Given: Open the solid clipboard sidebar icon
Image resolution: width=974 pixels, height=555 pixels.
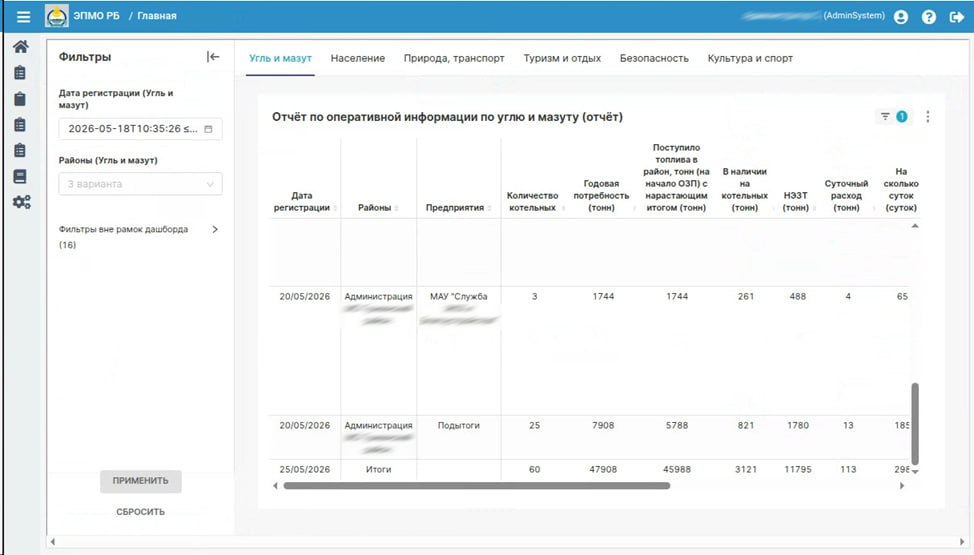Looking at the screenshot, I should tap(20, 99).
